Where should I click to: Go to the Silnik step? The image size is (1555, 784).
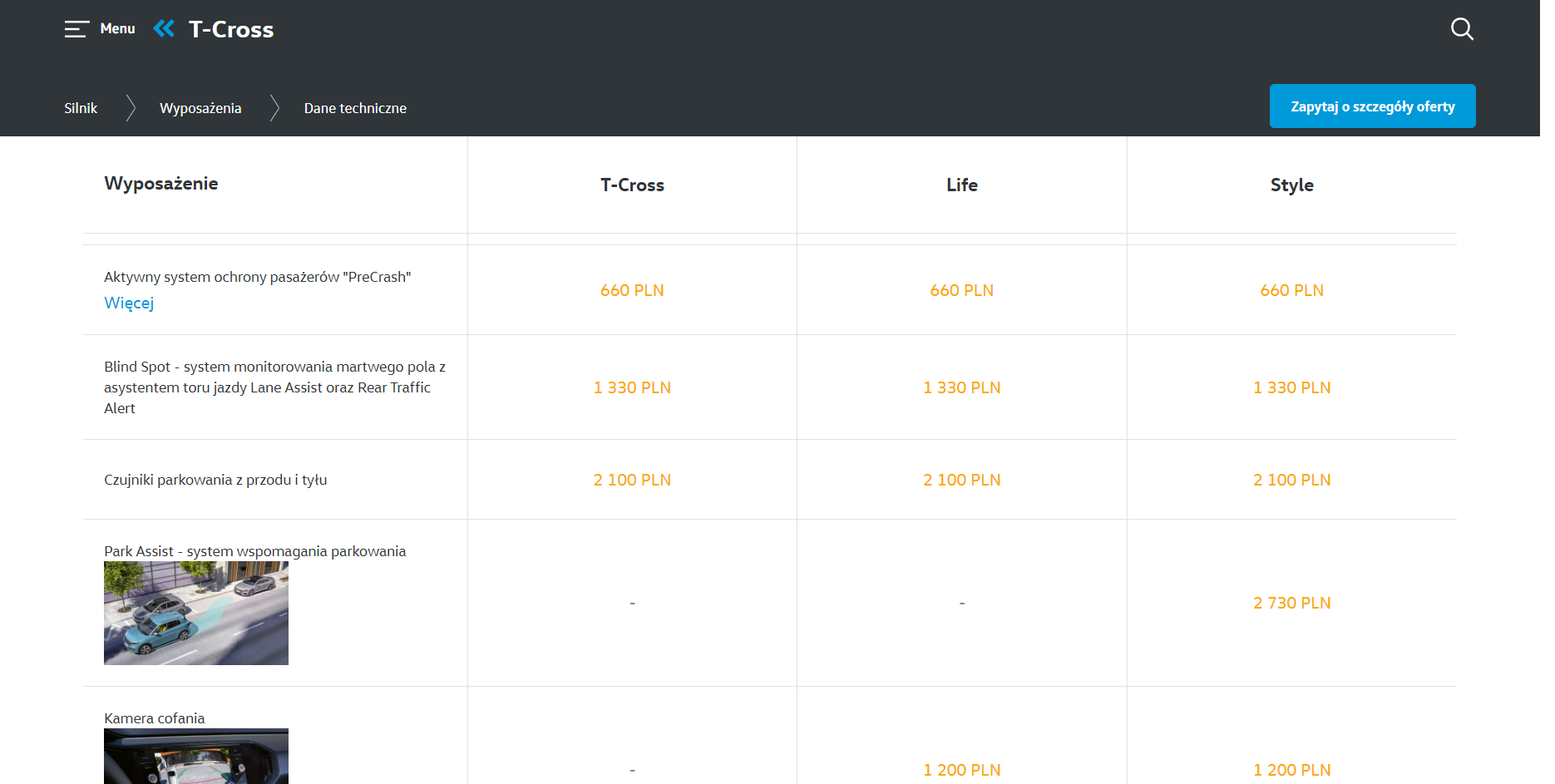(81, 108)
